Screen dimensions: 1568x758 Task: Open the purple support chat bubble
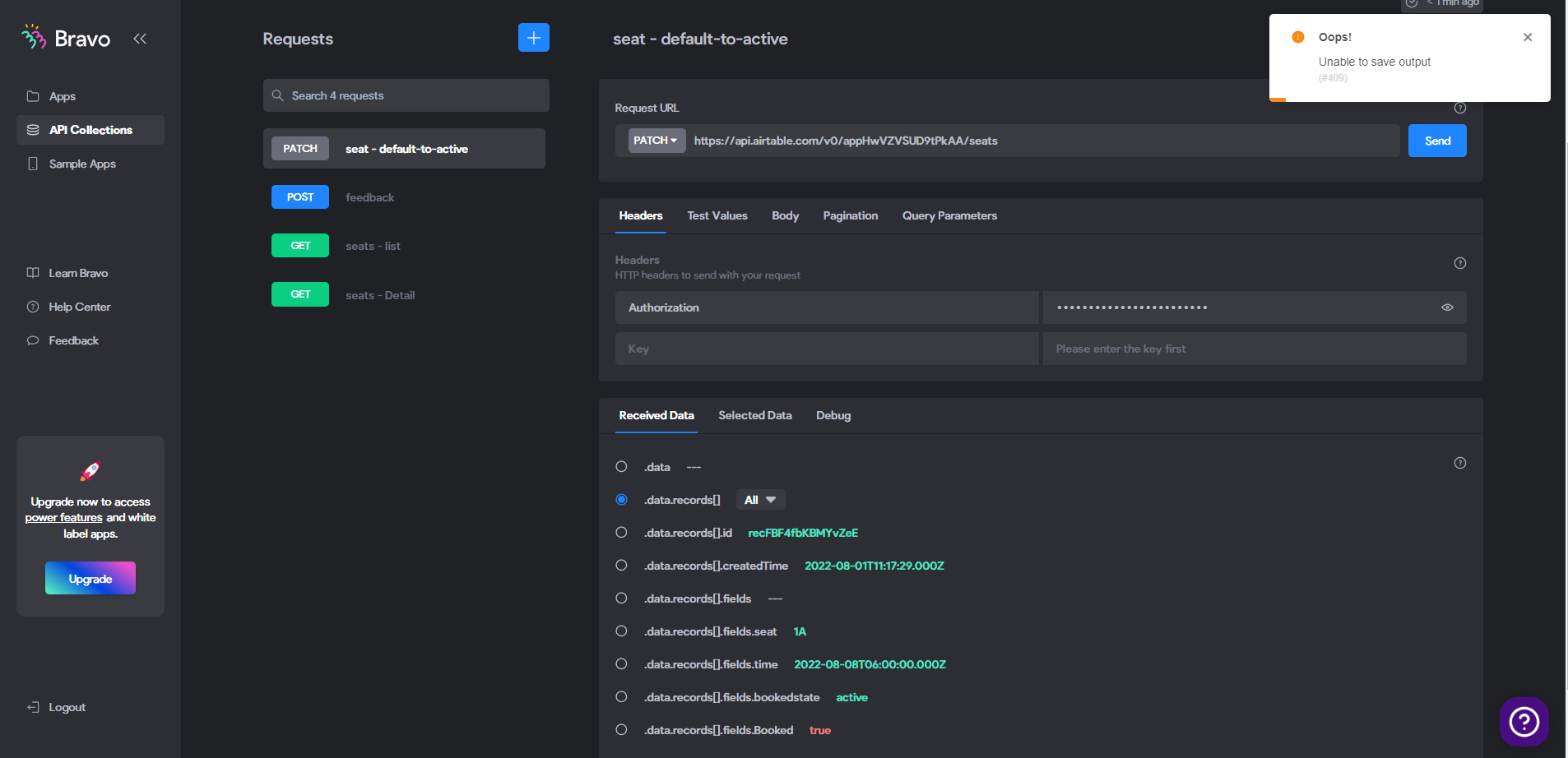tap(1524, 722)
